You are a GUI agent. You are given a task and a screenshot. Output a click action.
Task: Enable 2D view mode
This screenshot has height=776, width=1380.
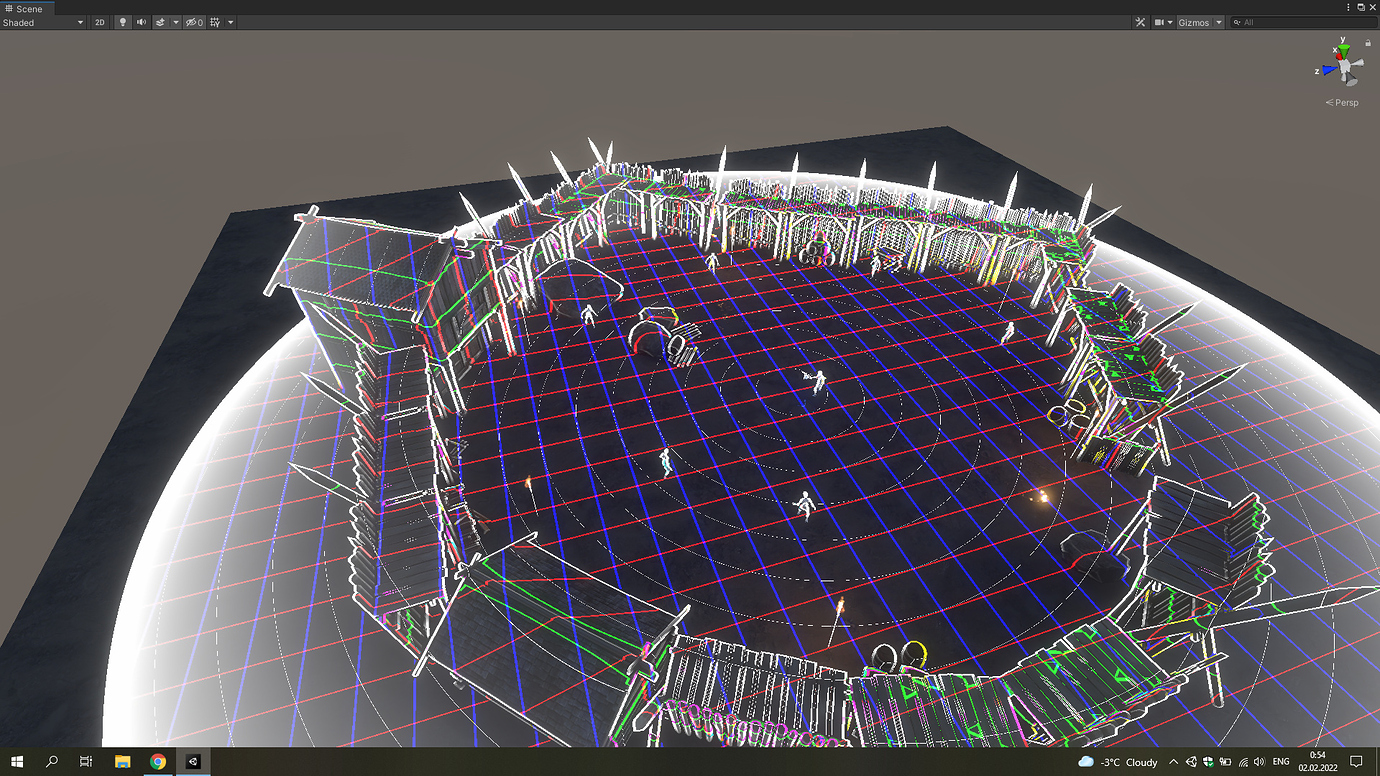99,22
